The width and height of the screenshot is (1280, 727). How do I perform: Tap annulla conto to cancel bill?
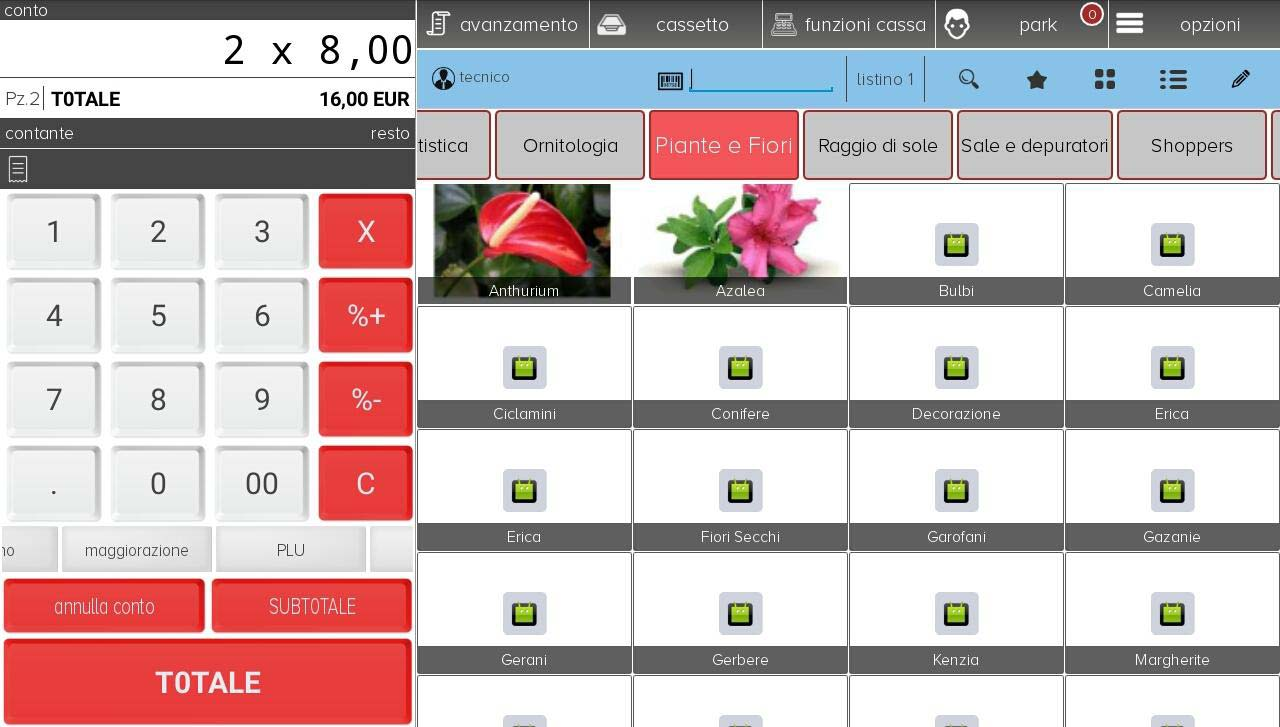(104, 606)
